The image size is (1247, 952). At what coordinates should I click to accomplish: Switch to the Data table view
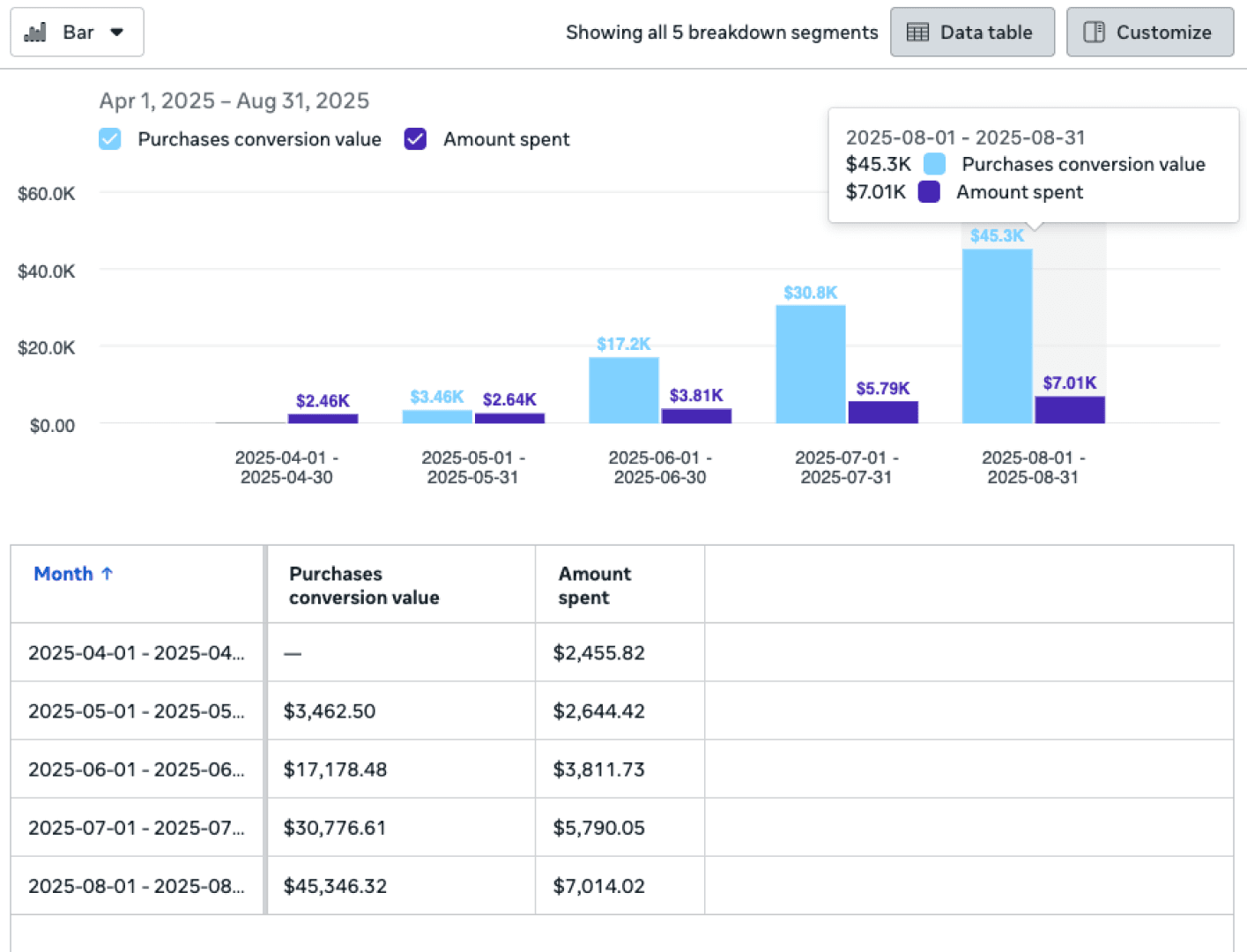(x=972, y=32)
